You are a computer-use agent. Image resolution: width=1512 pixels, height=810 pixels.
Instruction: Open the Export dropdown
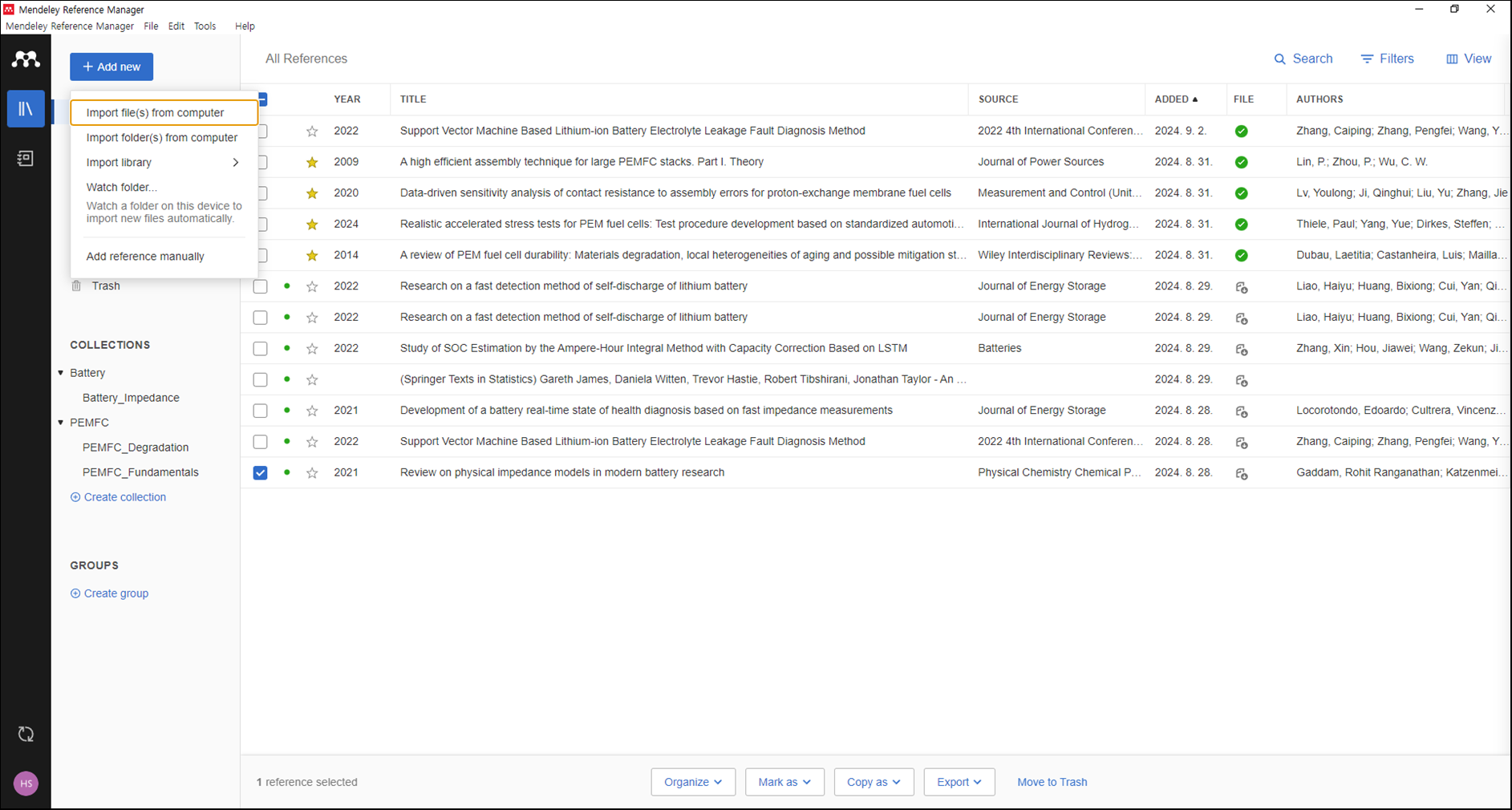click(x=959, y=782)
